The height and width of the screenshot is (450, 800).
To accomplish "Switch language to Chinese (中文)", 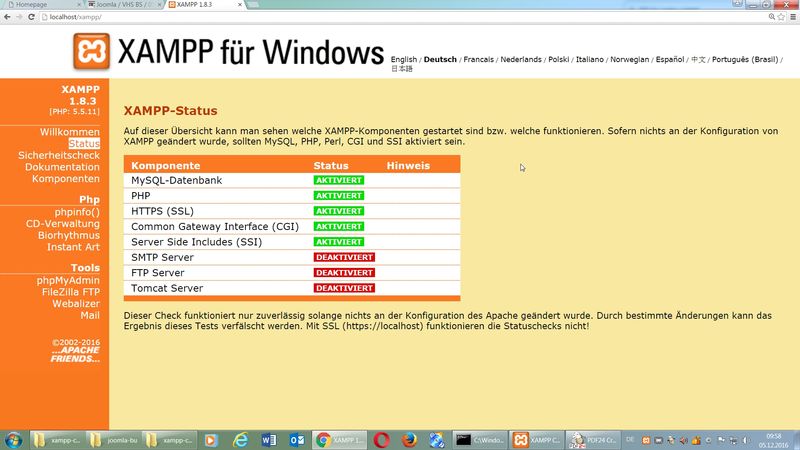I will pos(698,60).
